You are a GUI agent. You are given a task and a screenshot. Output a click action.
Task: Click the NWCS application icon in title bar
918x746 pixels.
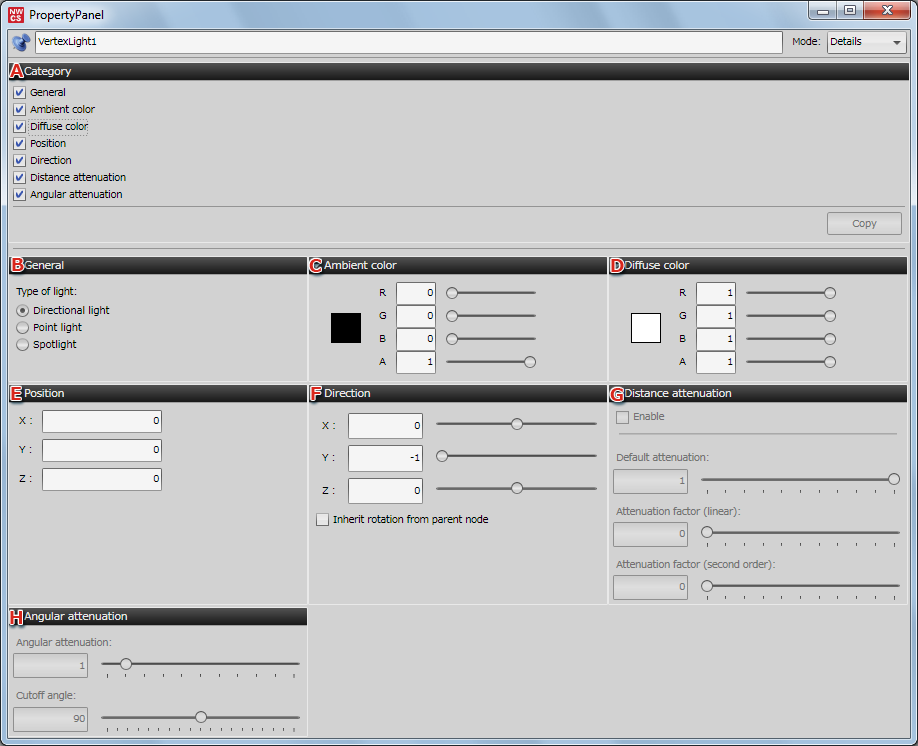pos(15,14)
